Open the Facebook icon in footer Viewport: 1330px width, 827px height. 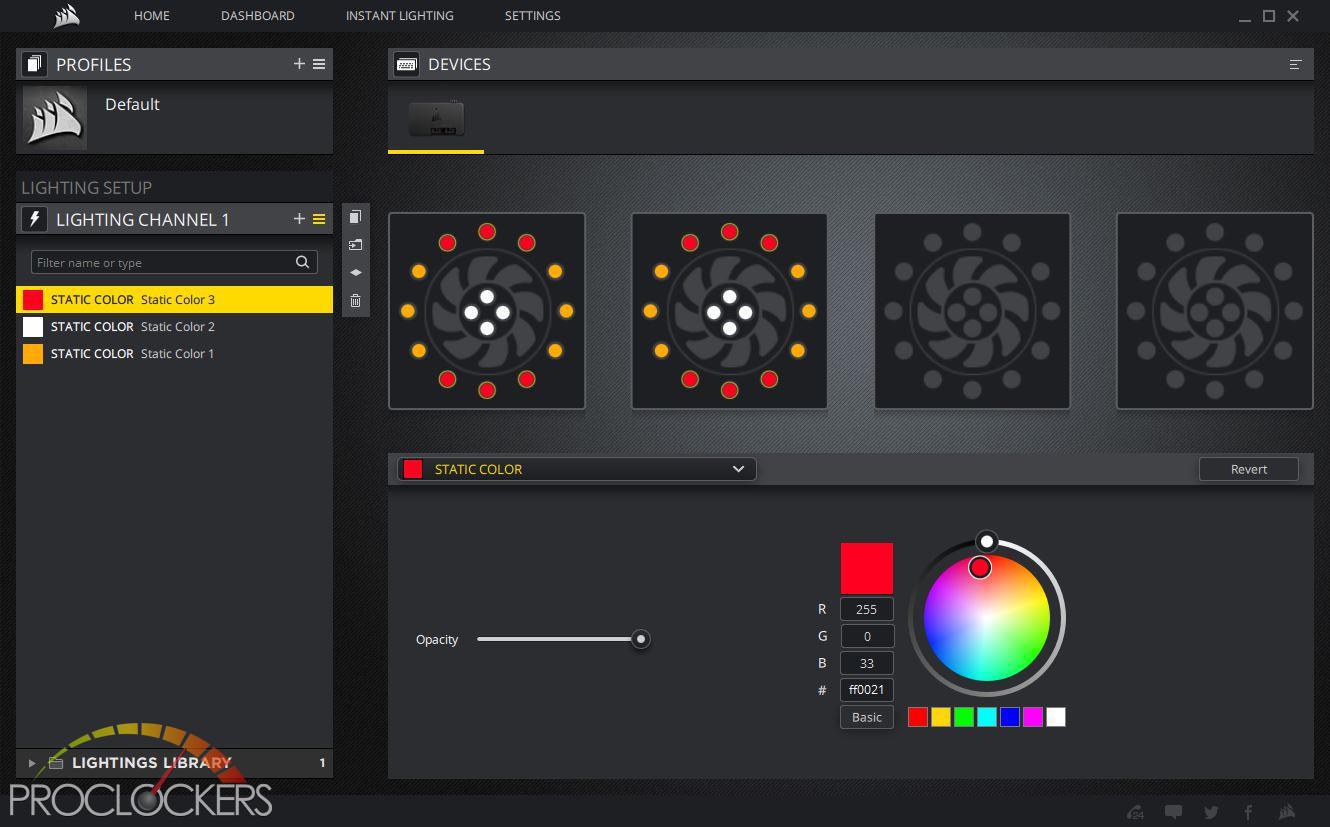1248,812
